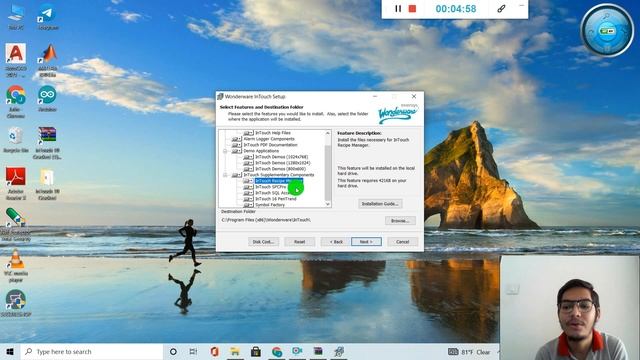Proceed with the Next button
This screenshot has width=640, height=360.
point(366,242)
